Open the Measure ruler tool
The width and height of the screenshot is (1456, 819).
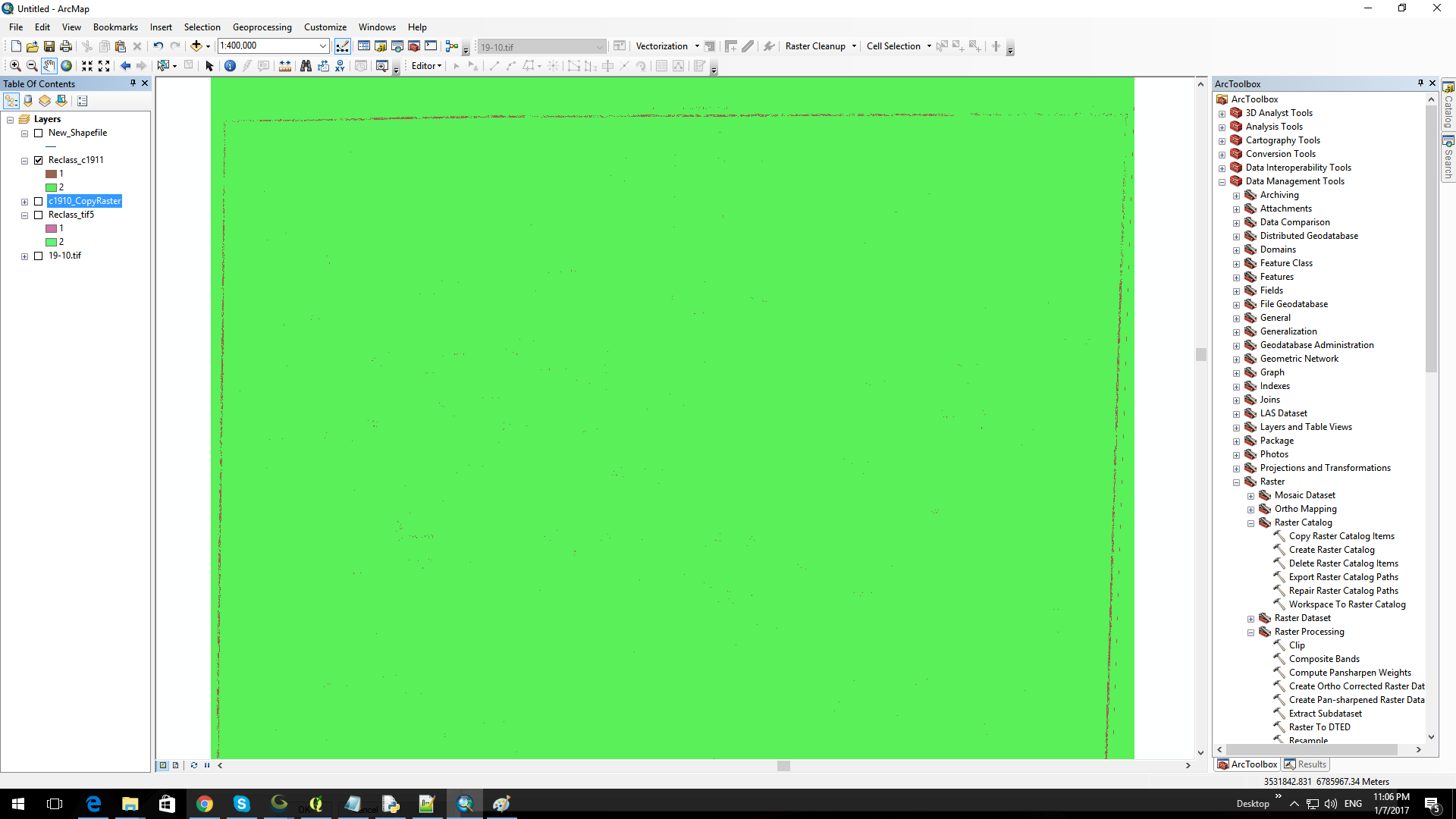point(285,66)
